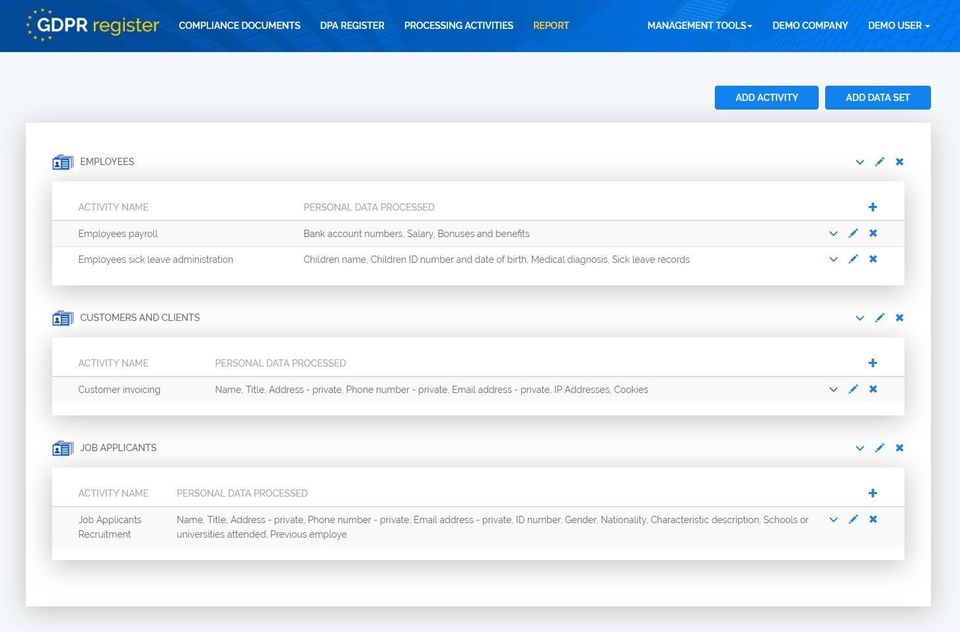The width and height of the screenshot is (960, 632).
Task: Delete the Customers and Clients data set
Action: tap(899, 317)
